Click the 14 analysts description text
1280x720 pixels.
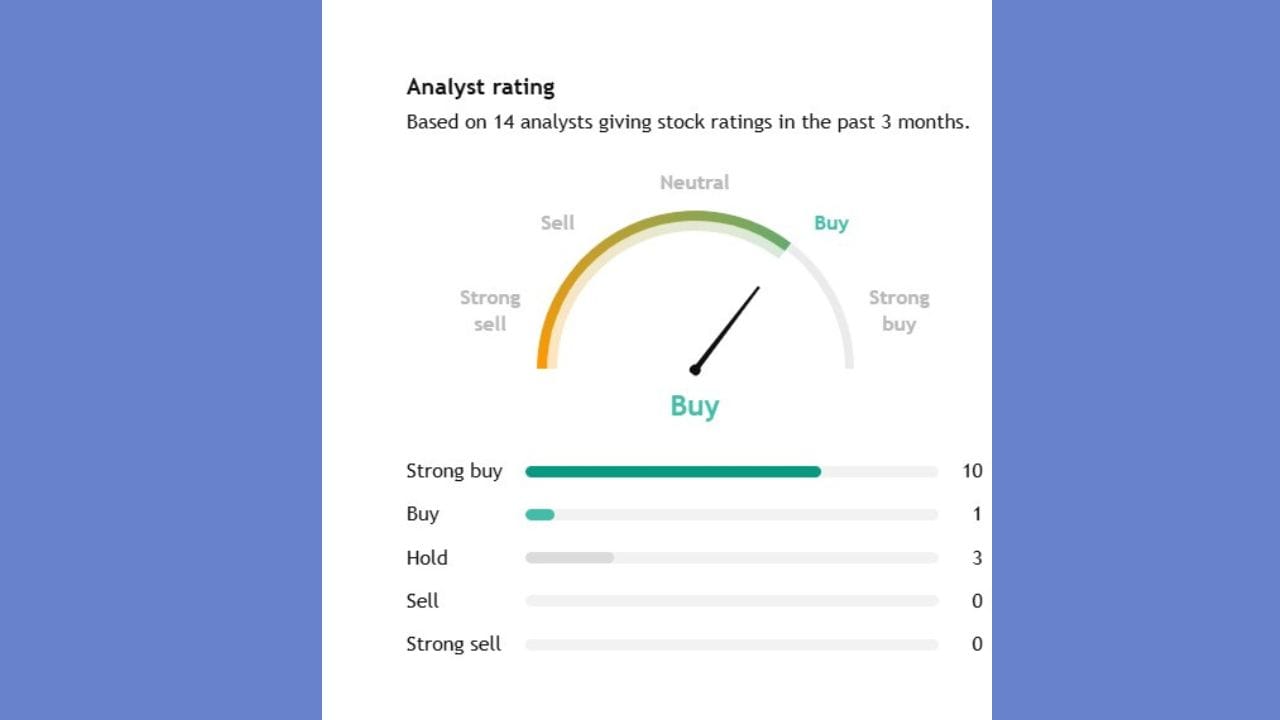[x=687, y=123]
